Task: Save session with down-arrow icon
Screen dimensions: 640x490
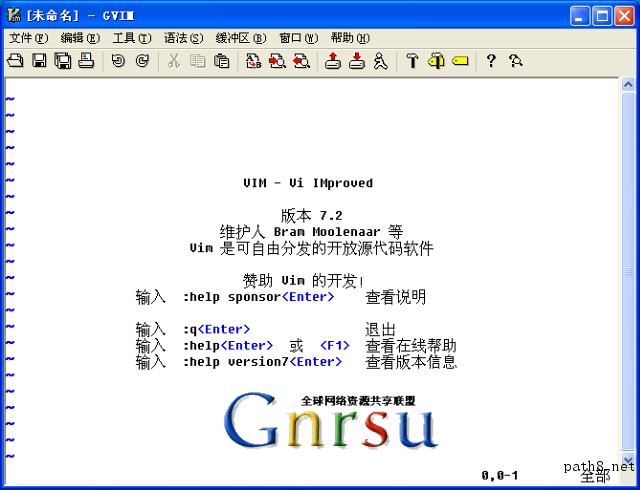Action: pyautogui.click(x=357, y=61)
